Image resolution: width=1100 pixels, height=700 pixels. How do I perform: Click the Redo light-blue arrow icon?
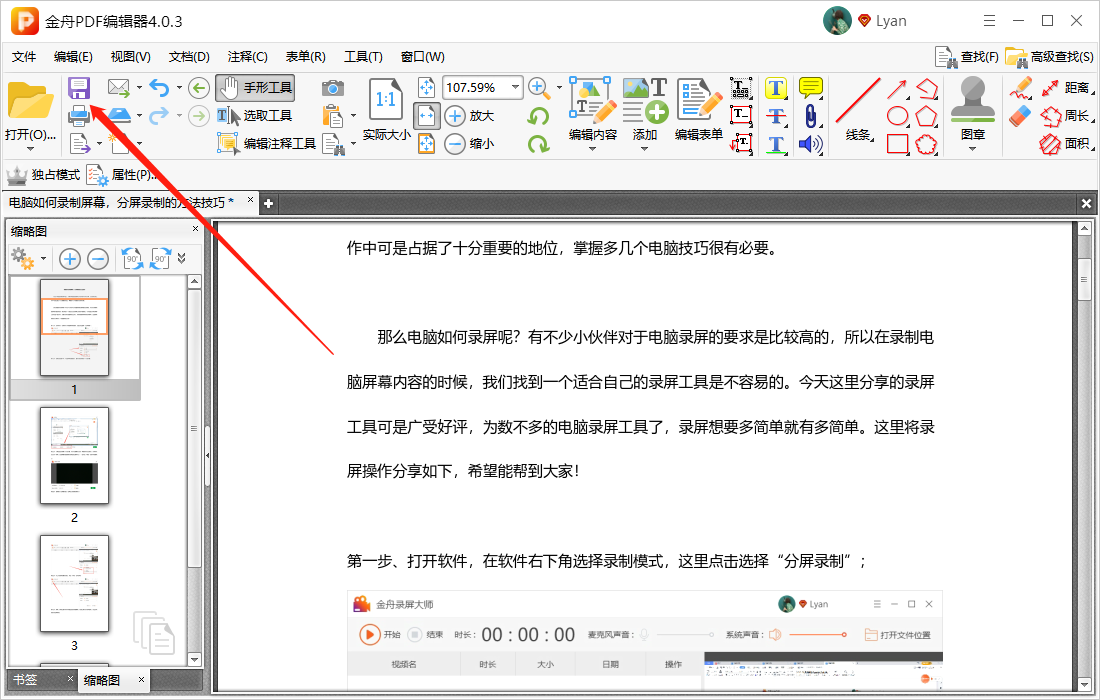tap(159, 115)
